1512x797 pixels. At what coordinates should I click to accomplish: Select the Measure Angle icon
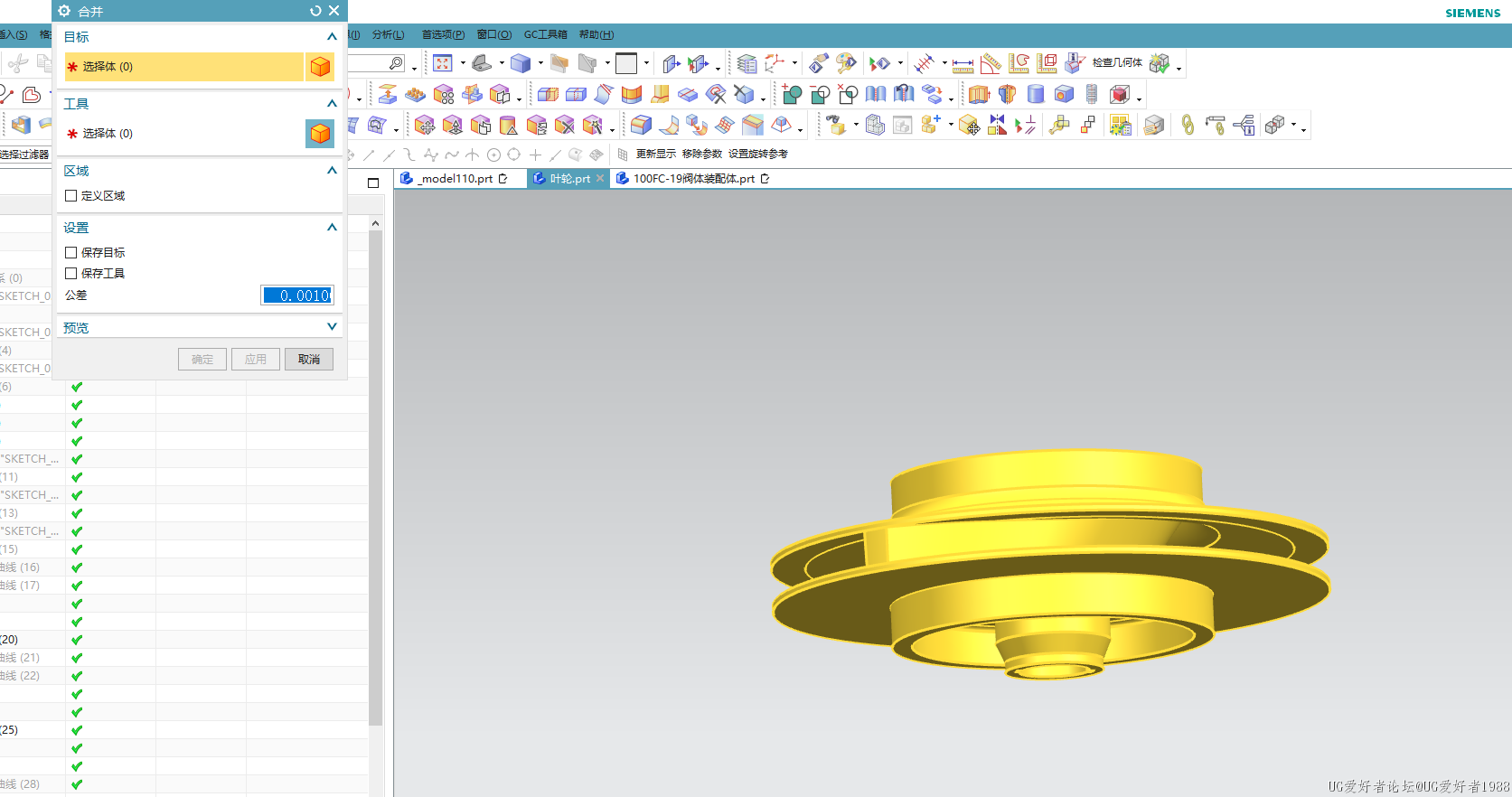pyautogui.click(x=991, y=63)
